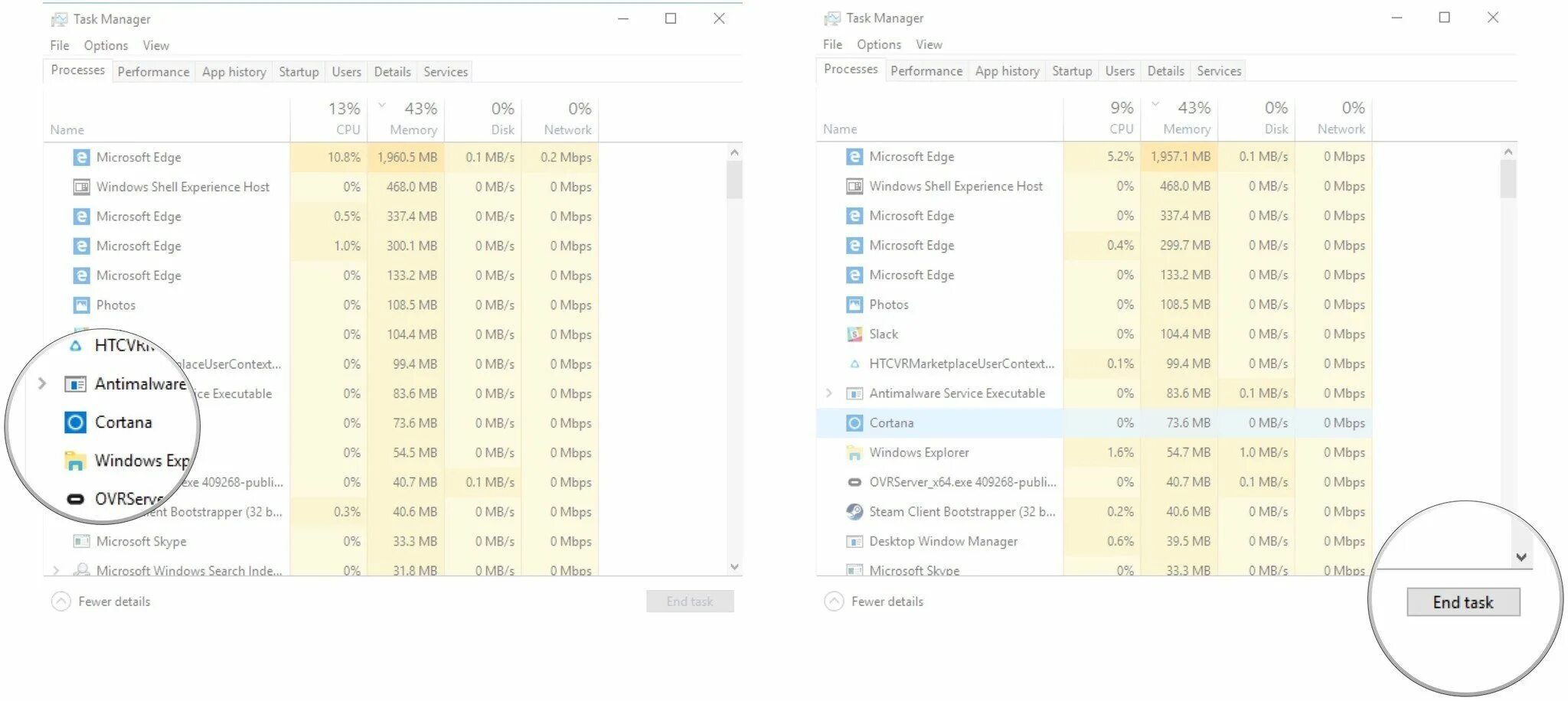Click HTCVRMarketplaceUserContext icon in right window
This screenshot has width=1568, height=701.
click(x=854, y=364)
